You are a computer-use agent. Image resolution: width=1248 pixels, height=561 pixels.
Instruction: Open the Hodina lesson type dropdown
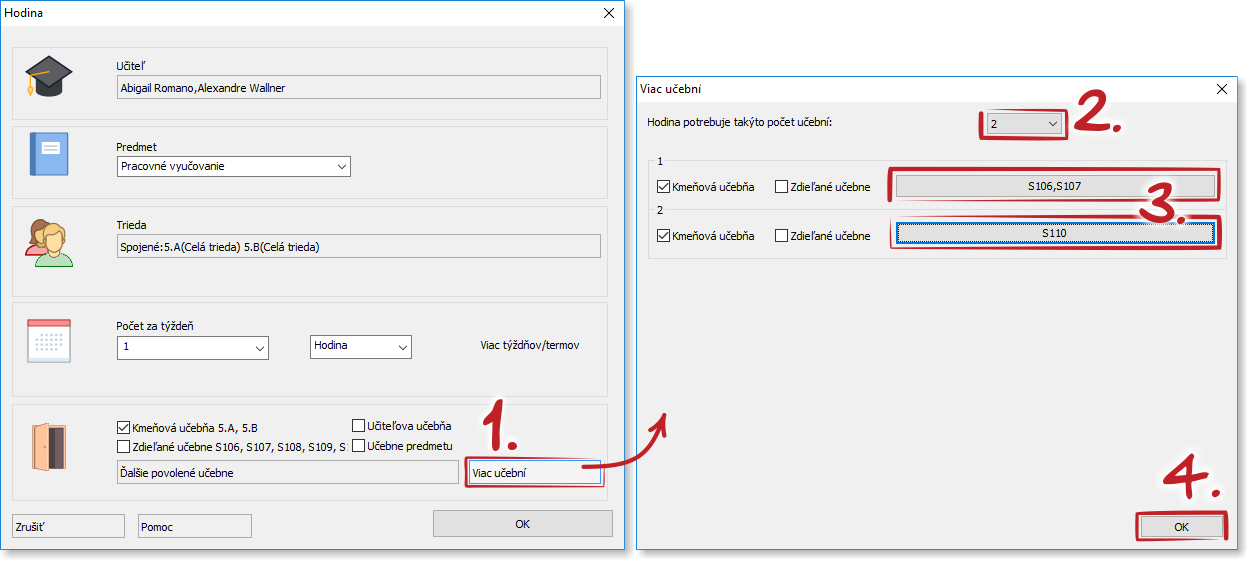click(x=361, y=346)
